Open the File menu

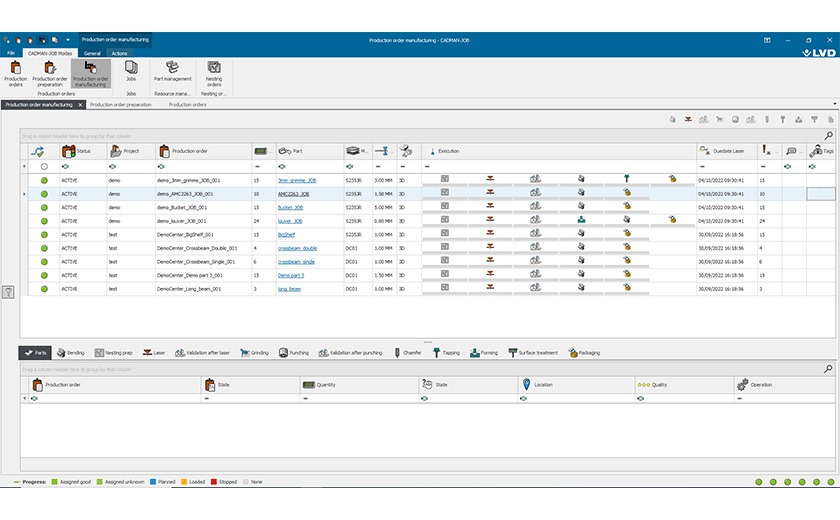coord(11,53)
